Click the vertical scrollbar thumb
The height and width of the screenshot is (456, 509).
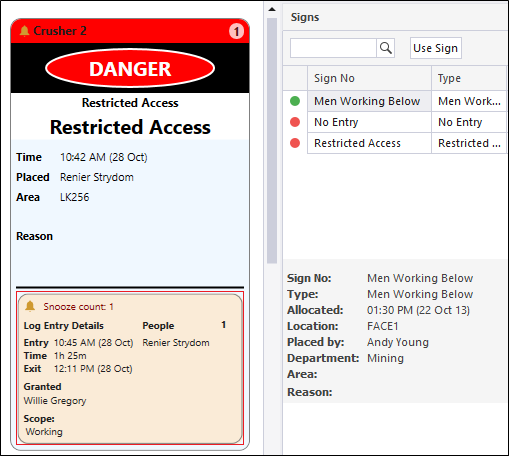point(272,141)
